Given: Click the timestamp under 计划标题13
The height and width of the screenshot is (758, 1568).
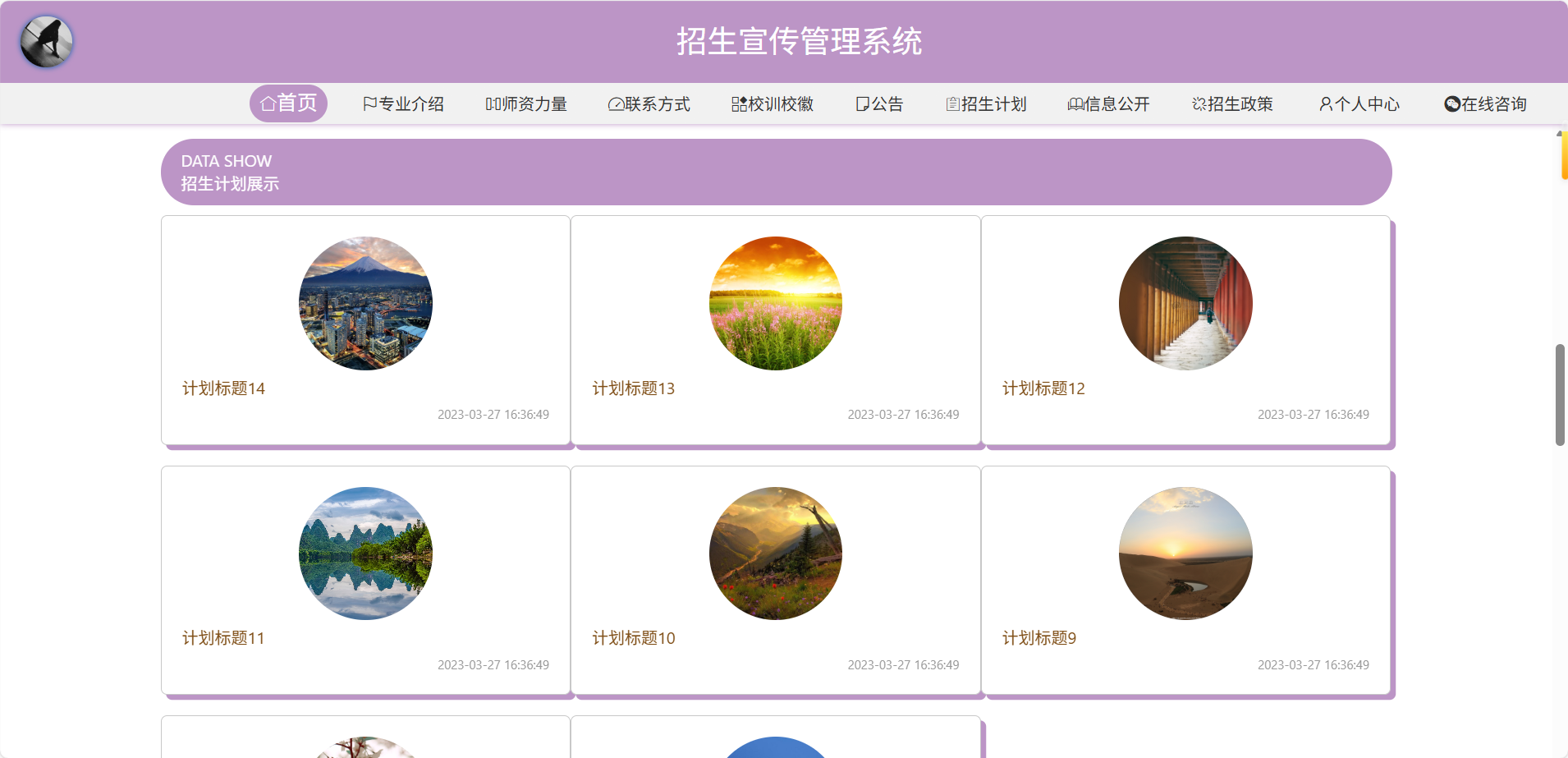Looking at the screenshot, I should point(903,415).
